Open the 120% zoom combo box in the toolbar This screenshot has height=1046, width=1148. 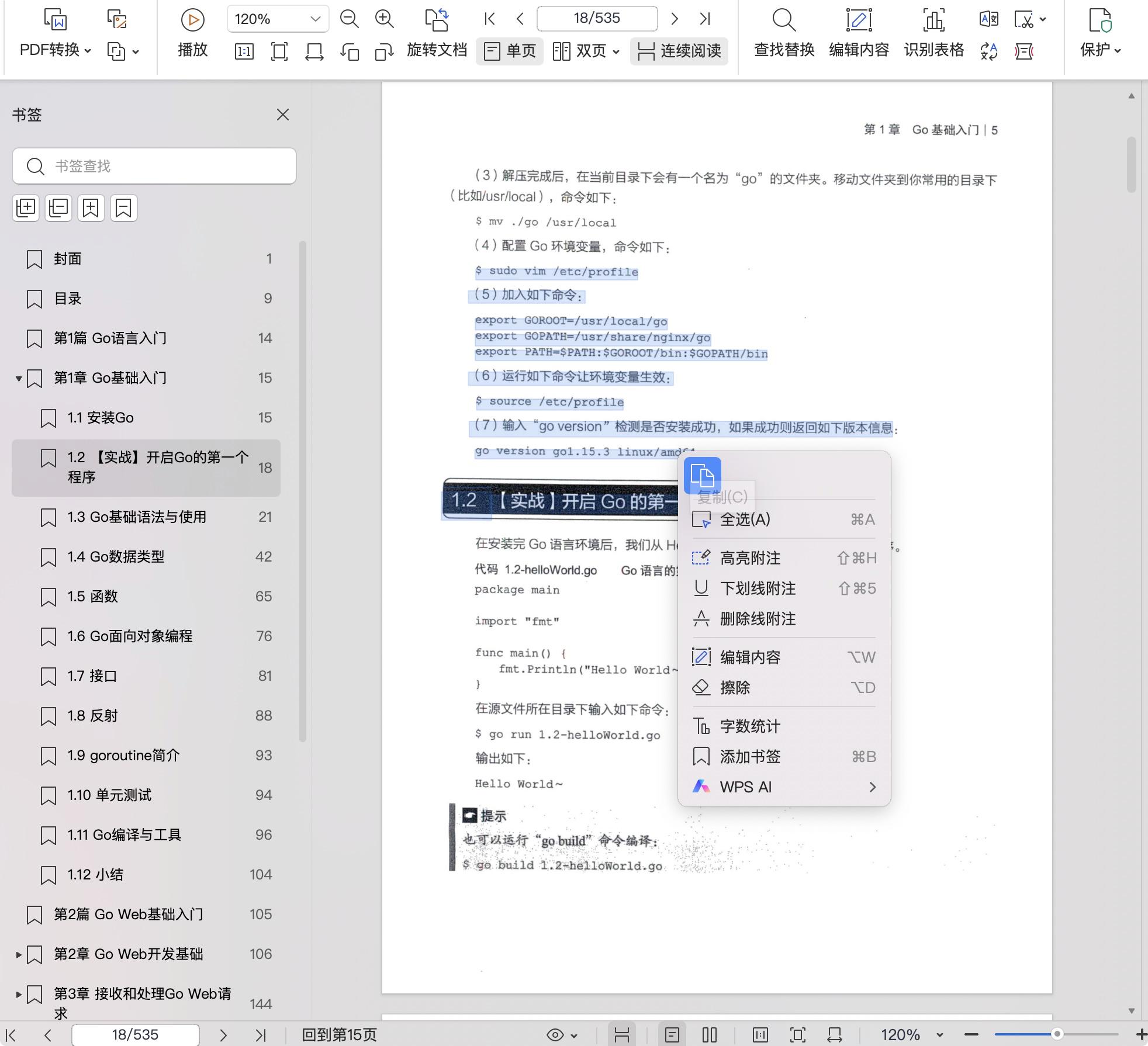pos(278,19)
